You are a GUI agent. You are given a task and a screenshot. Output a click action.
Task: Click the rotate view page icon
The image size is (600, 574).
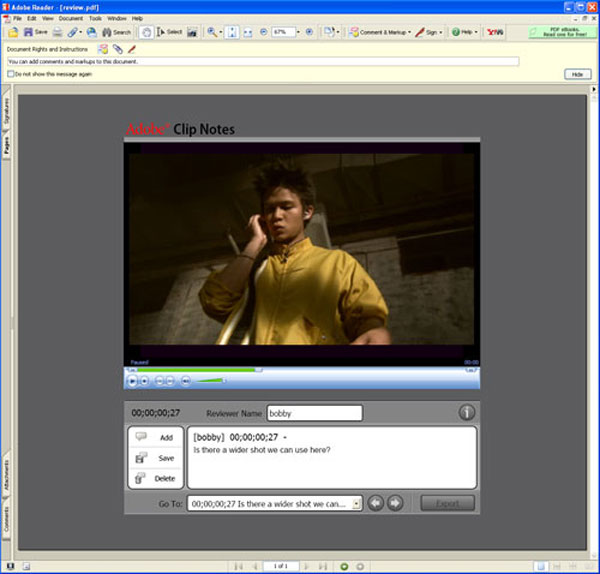(329, 32)
